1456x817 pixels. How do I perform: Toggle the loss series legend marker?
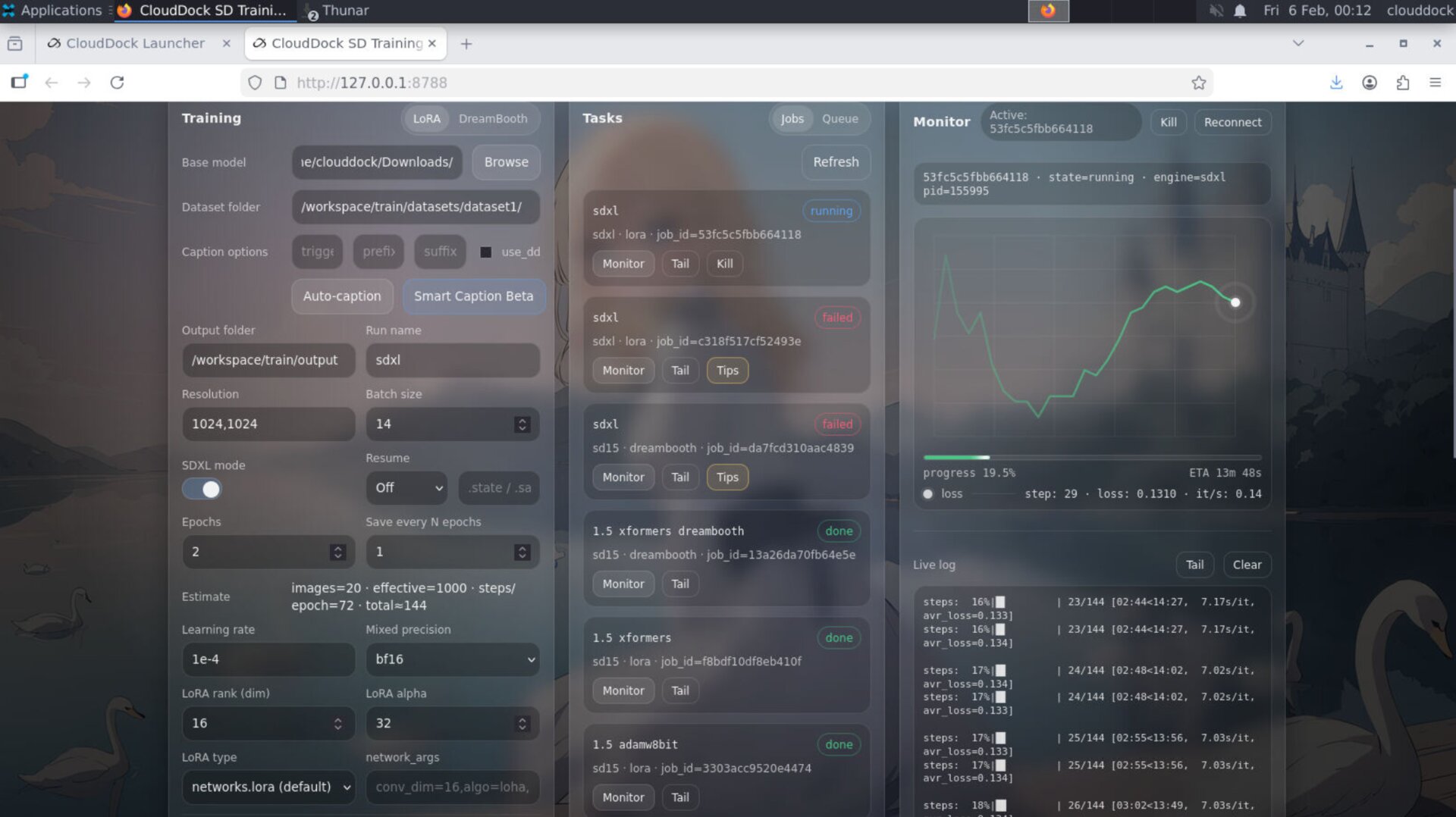(927, 494)
